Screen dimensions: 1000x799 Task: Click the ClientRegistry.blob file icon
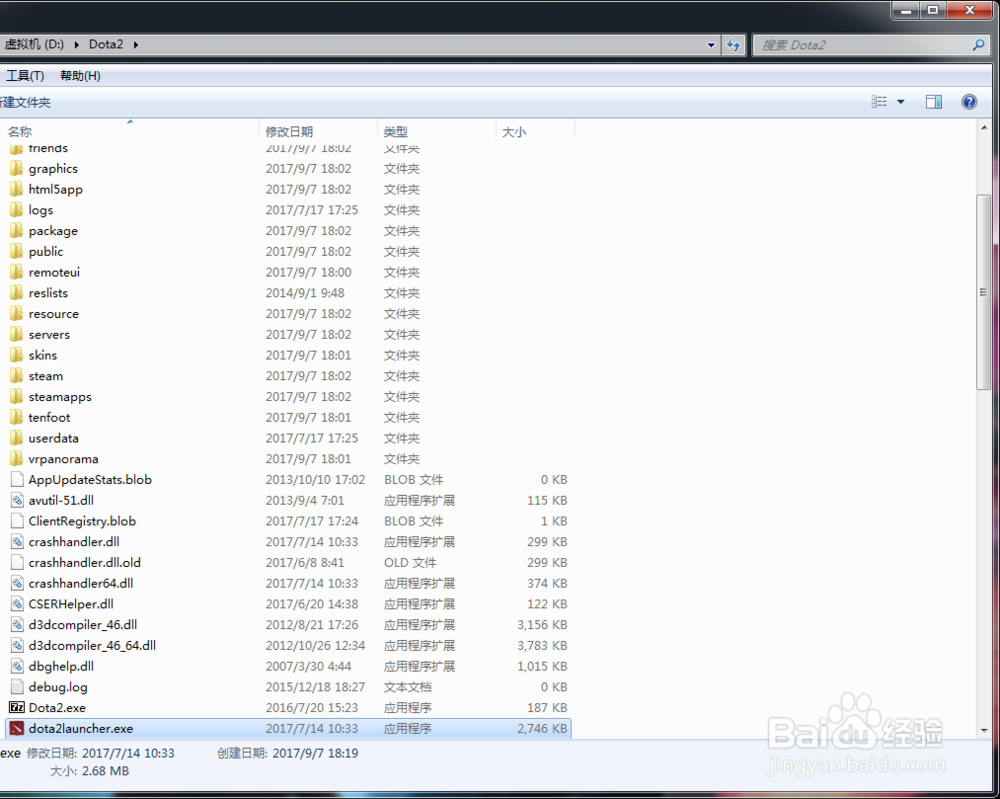17,521
